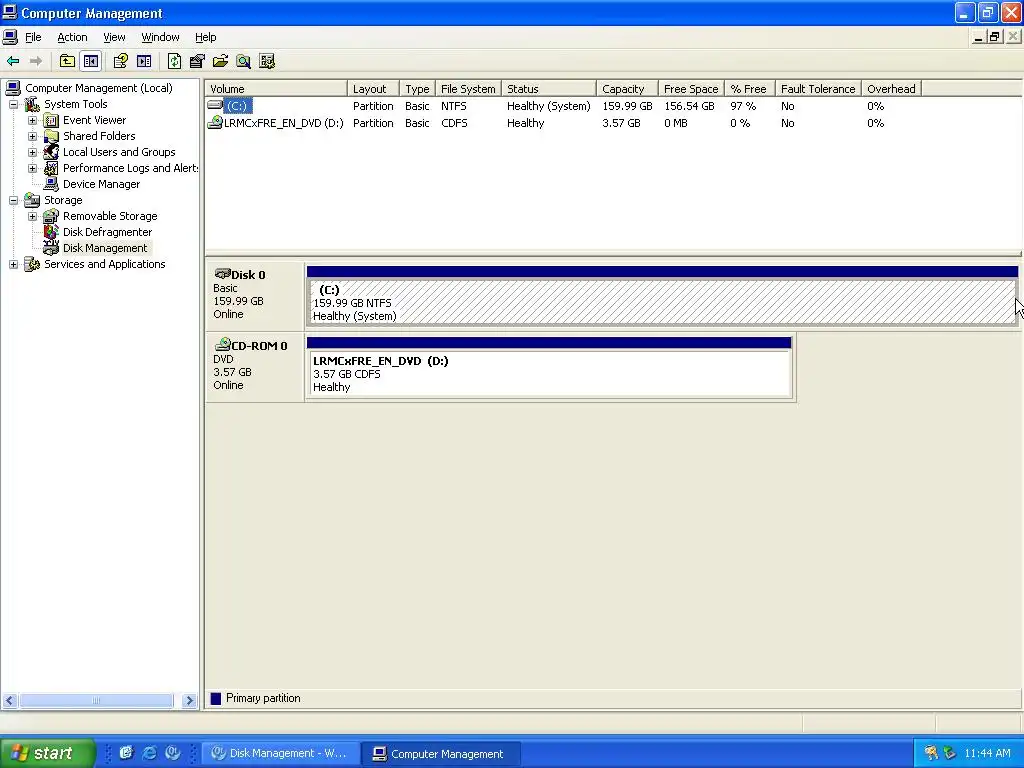Click the tree pane horizontal scrollbar thumb
The image size is (1024, 768).
[96, 701]
